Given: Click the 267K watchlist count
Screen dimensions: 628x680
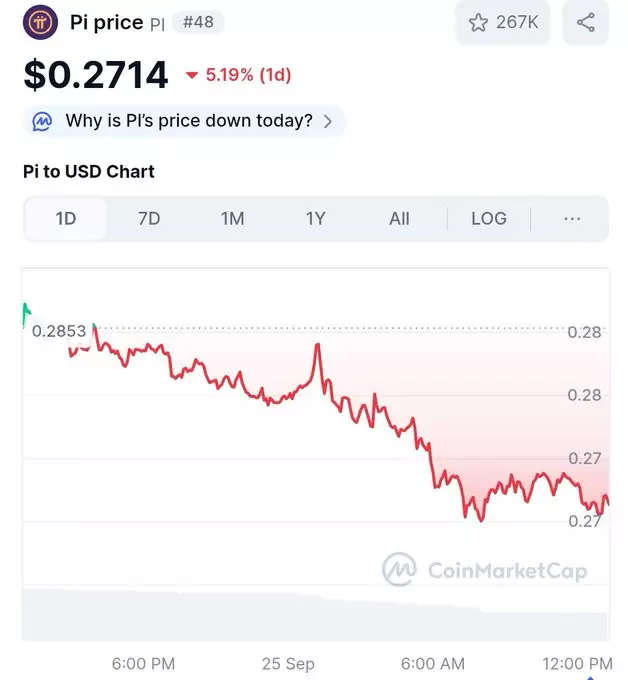Looking at the screenshot, I should coord(517,23).
